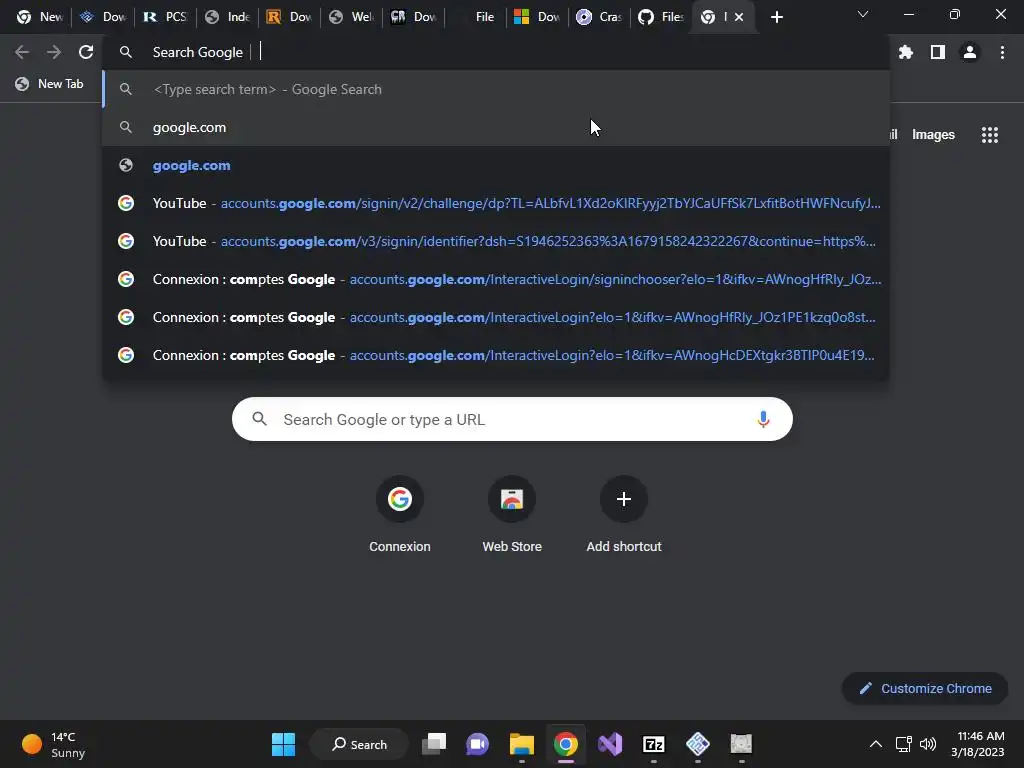Open the volume speaker tray icon
Viewport: 1024px width, 768px height.
coord(927,744)
